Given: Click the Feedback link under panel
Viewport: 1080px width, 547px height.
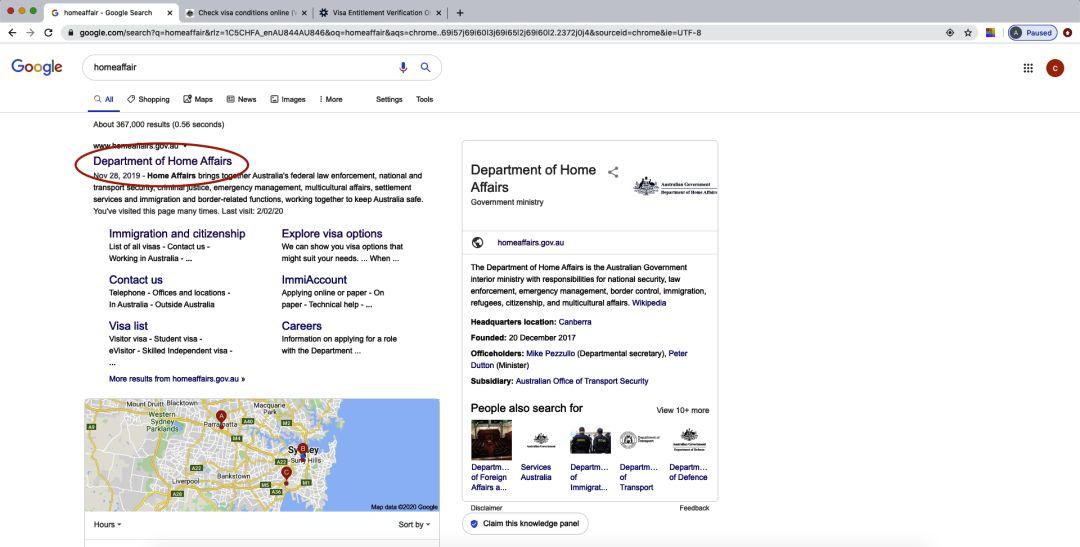Looking at the screenshot, I should (694, 508).
